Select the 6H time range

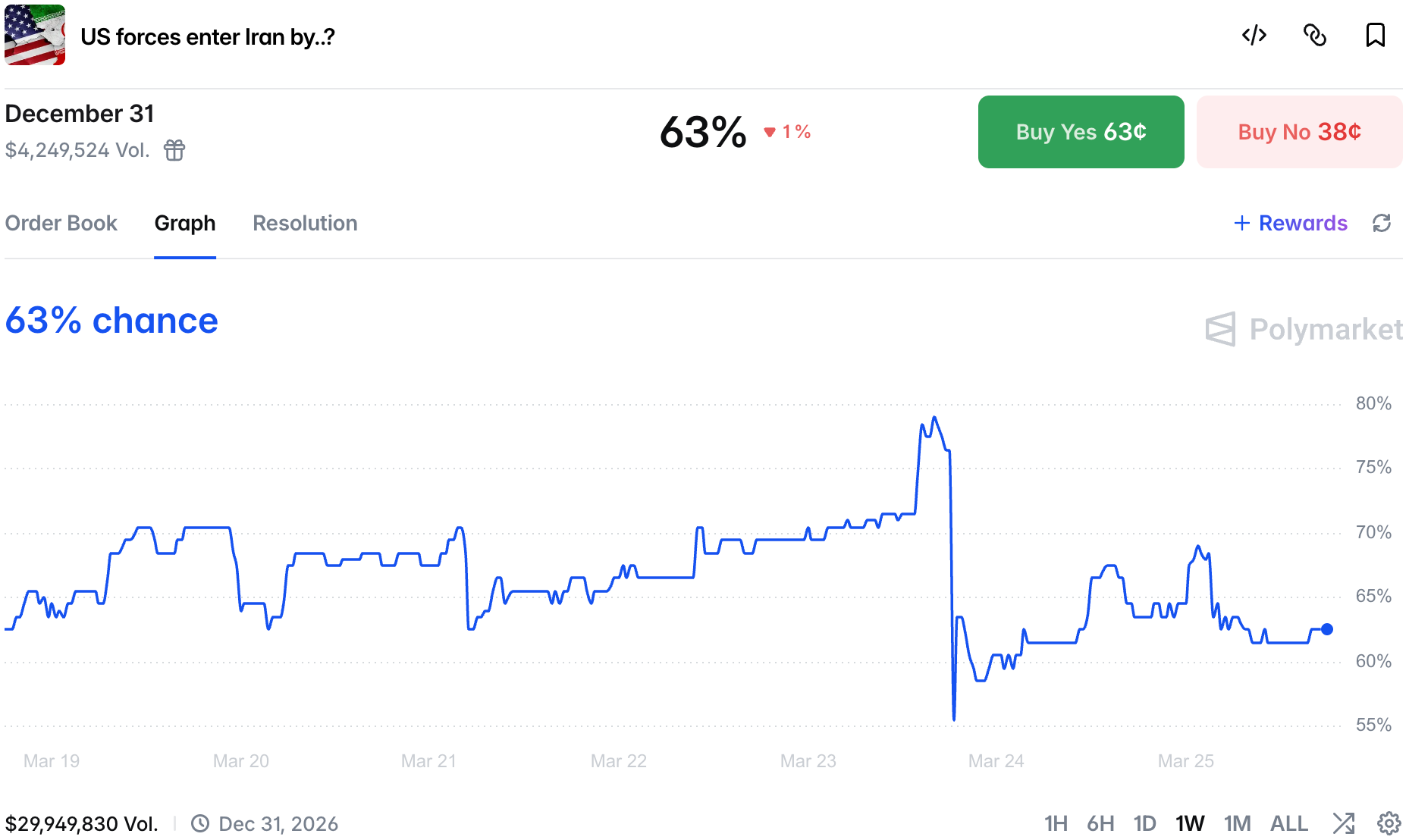click(1100, 823)
